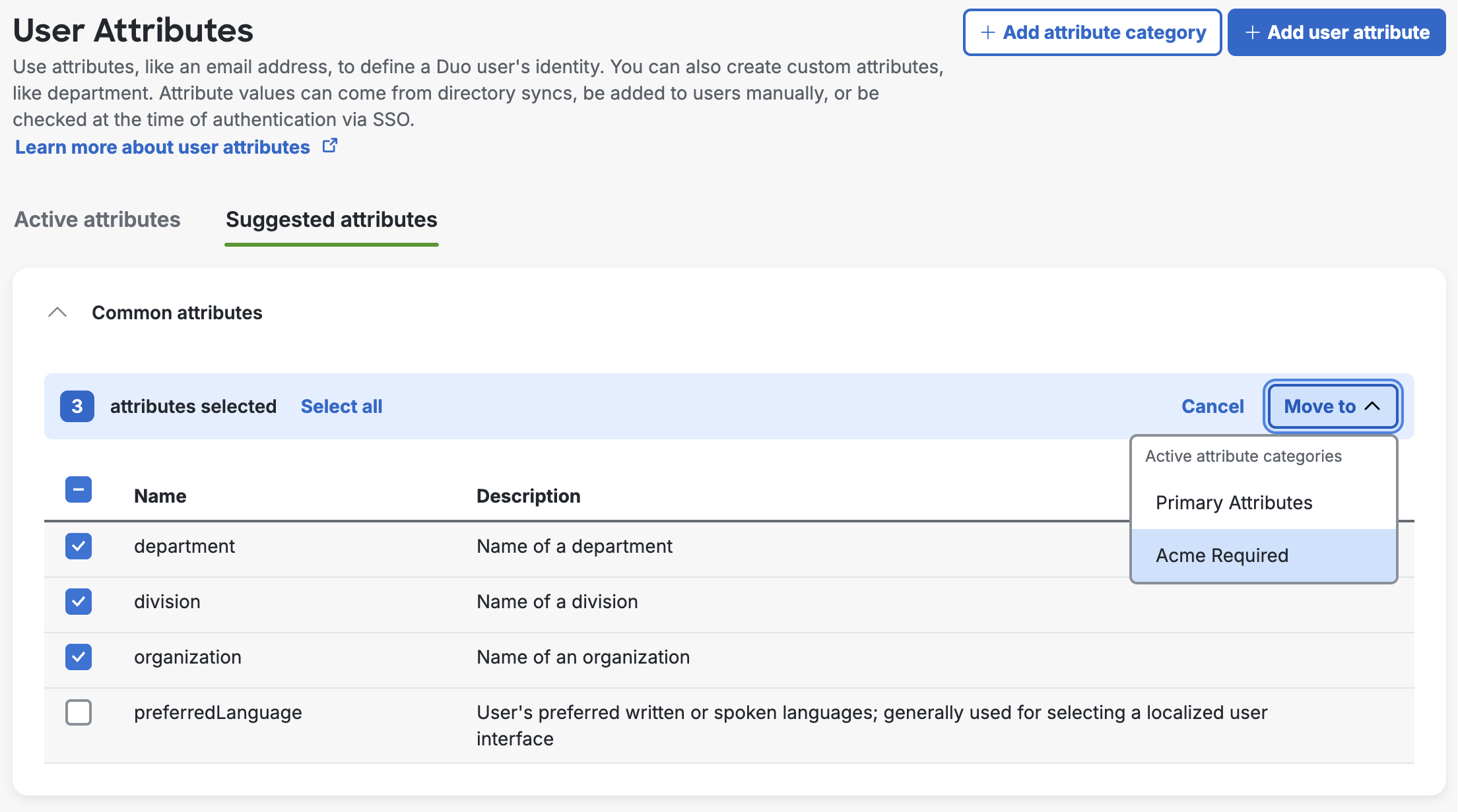This screenshot has width=1458, height=812.
Task: Click the plus icon on Add user attribute
Action: [x=1253, y=32]
